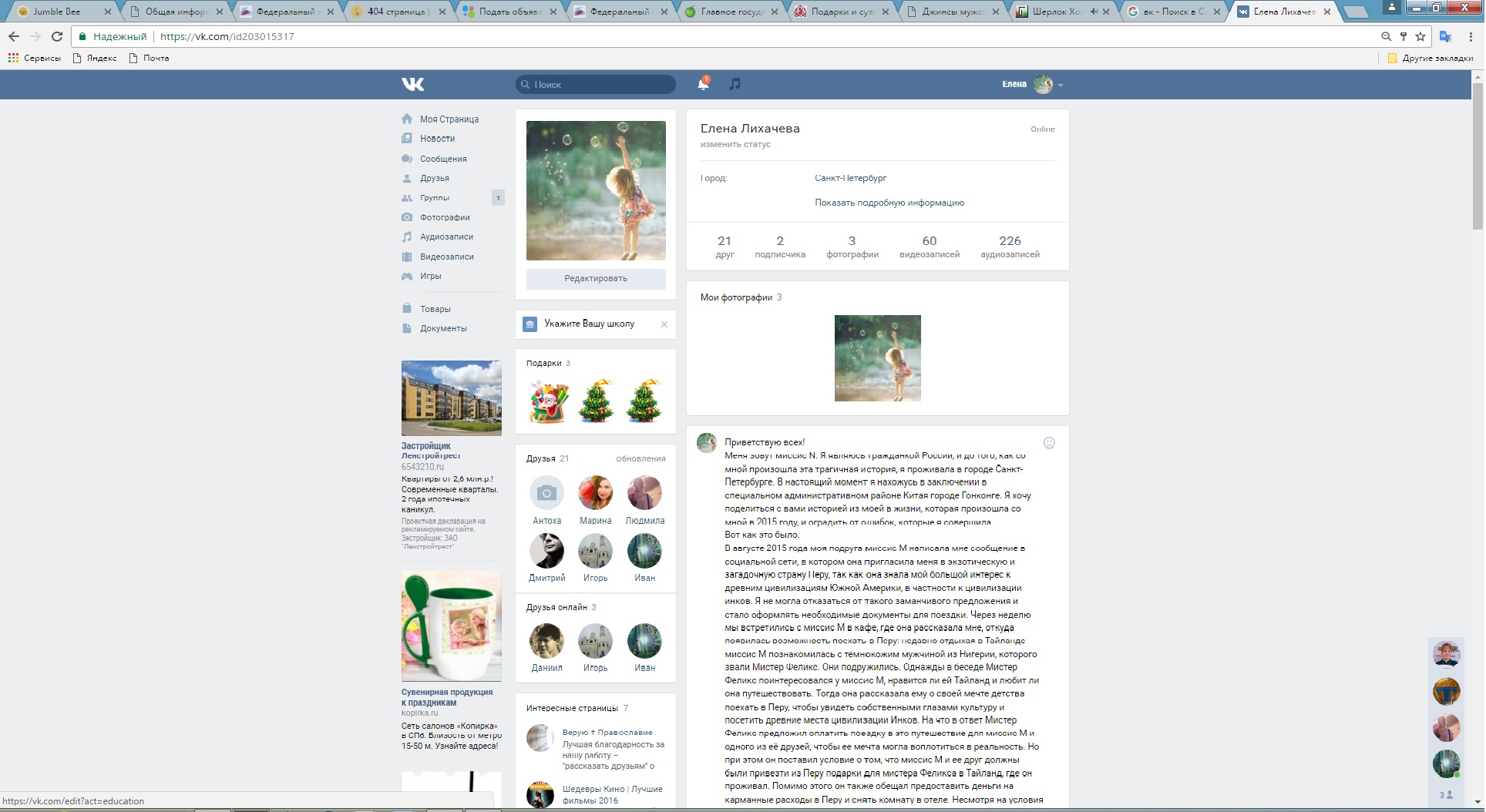This screenshot has width=1486, height=812.
Task: Click the VK logo in the header
Action: click(413, 84)
